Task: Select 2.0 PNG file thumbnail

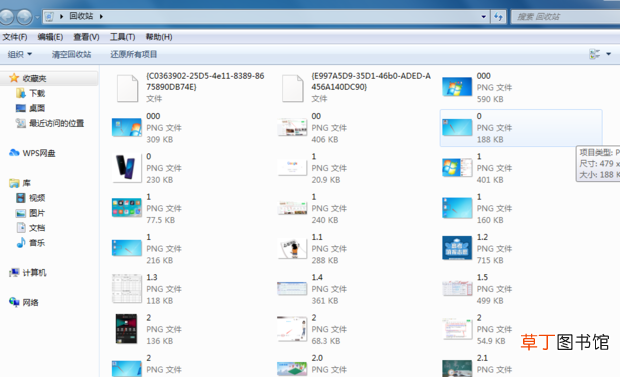Action: tap(292, 368)
